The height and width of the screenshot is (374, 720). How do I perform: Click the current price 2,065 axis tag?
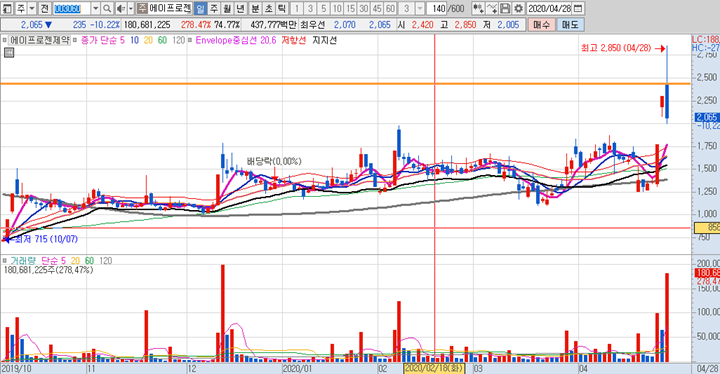click(707, 117)
